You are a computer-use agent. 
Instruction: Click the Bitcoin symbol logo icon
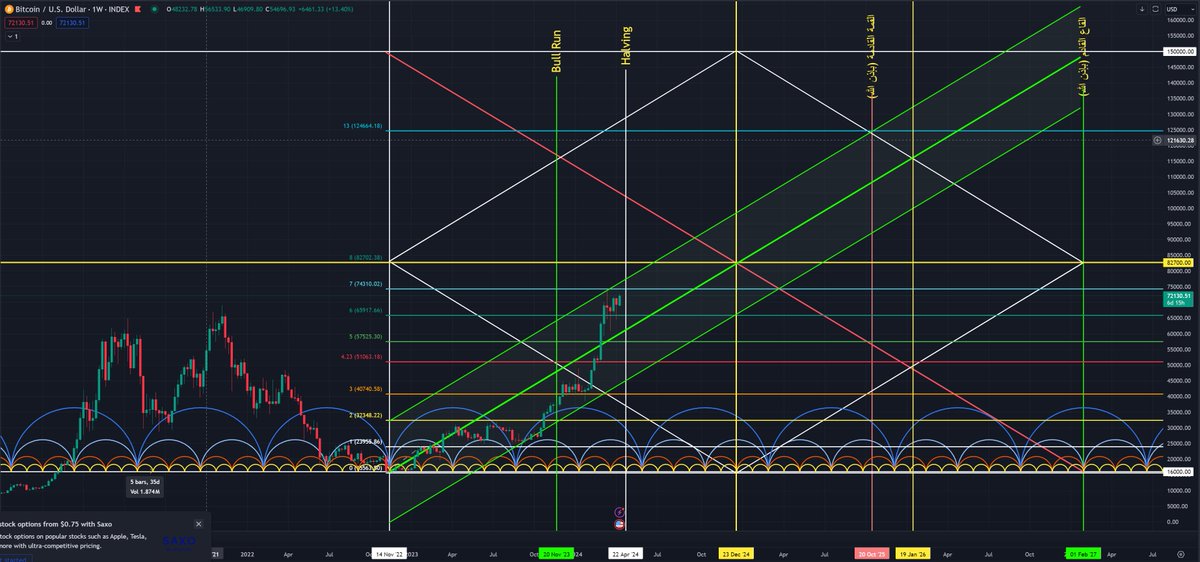pos(7,8)
